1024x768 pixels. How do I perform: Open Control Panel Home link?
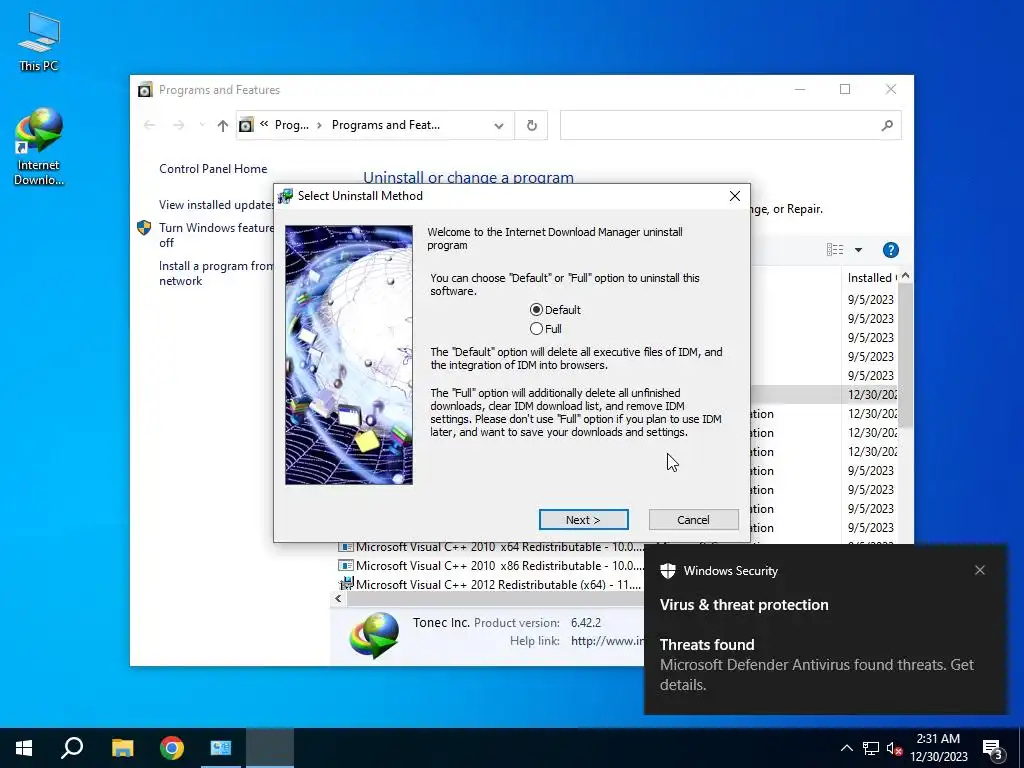click(213, 169)
